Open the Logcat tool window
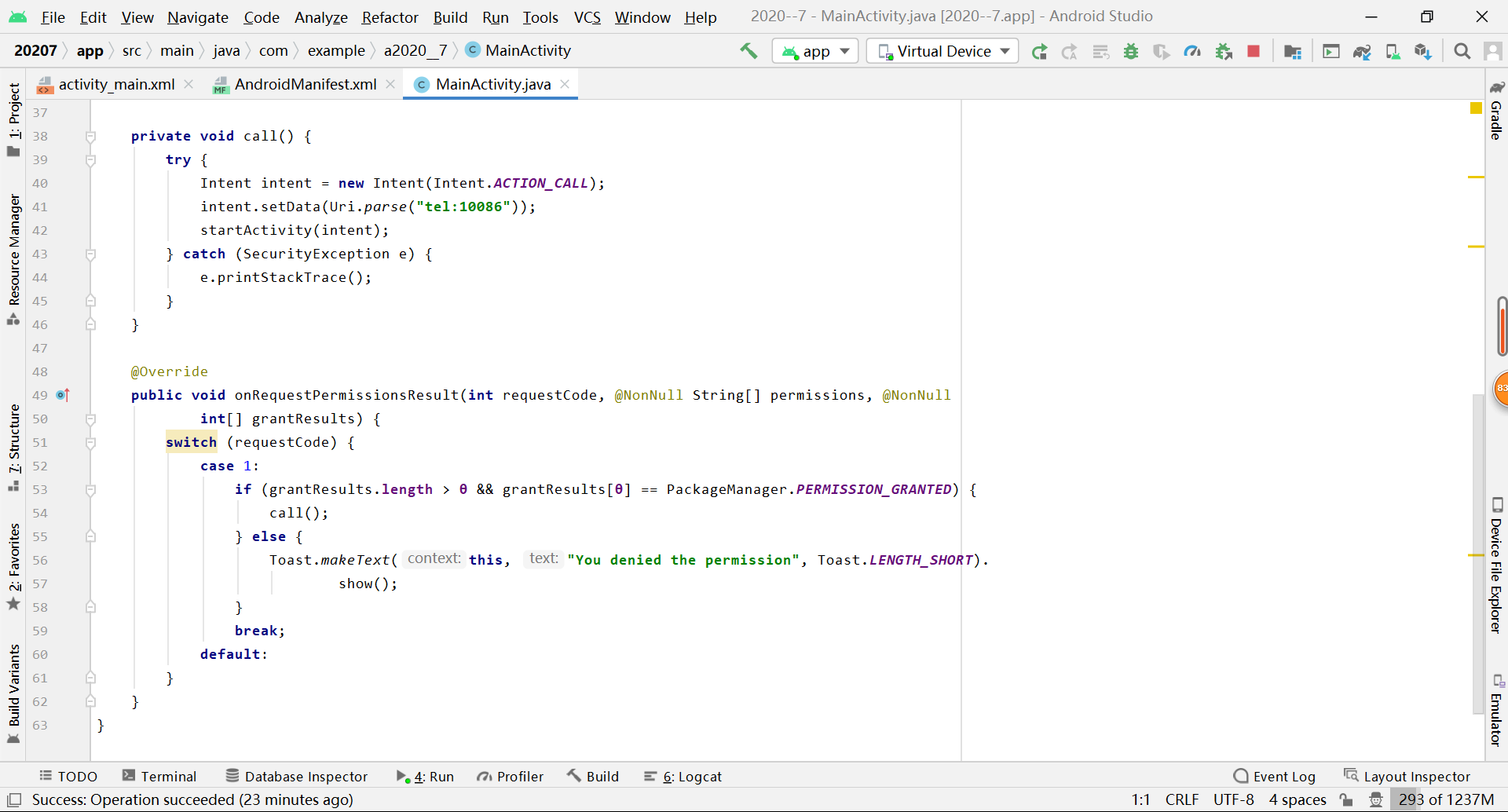This screenshot has height=812, width=1508. 683,776
